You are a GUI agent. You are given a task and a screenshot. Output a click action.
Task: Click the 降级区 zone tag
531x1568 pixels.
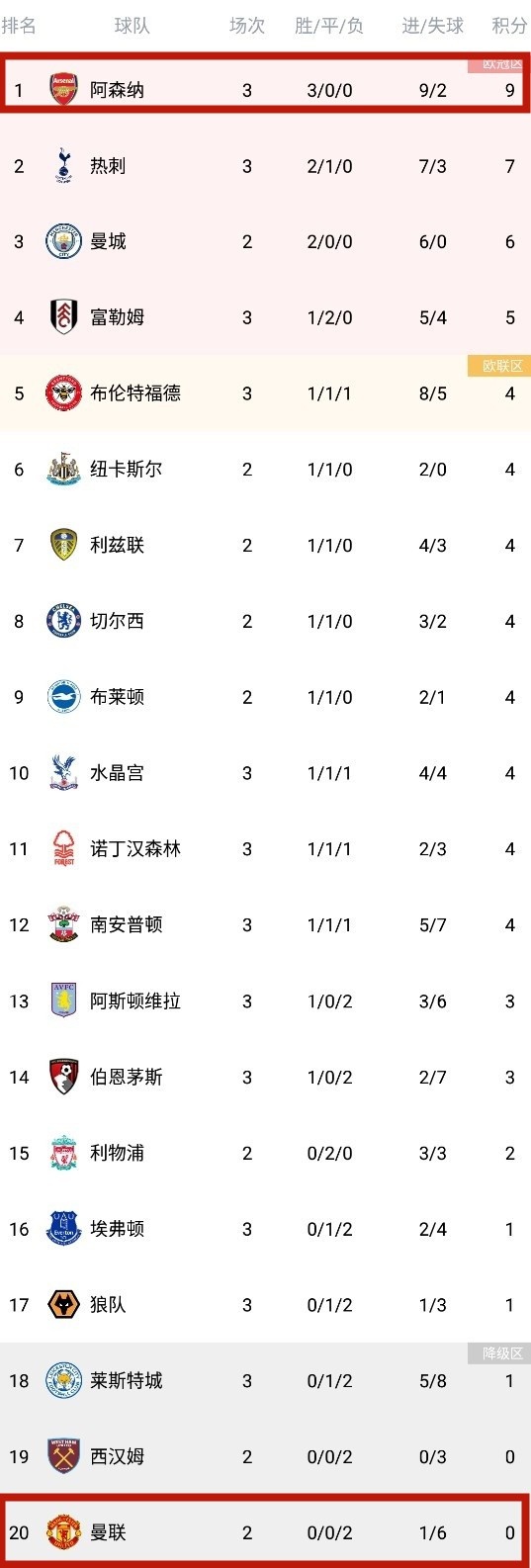coord(502,1353)
